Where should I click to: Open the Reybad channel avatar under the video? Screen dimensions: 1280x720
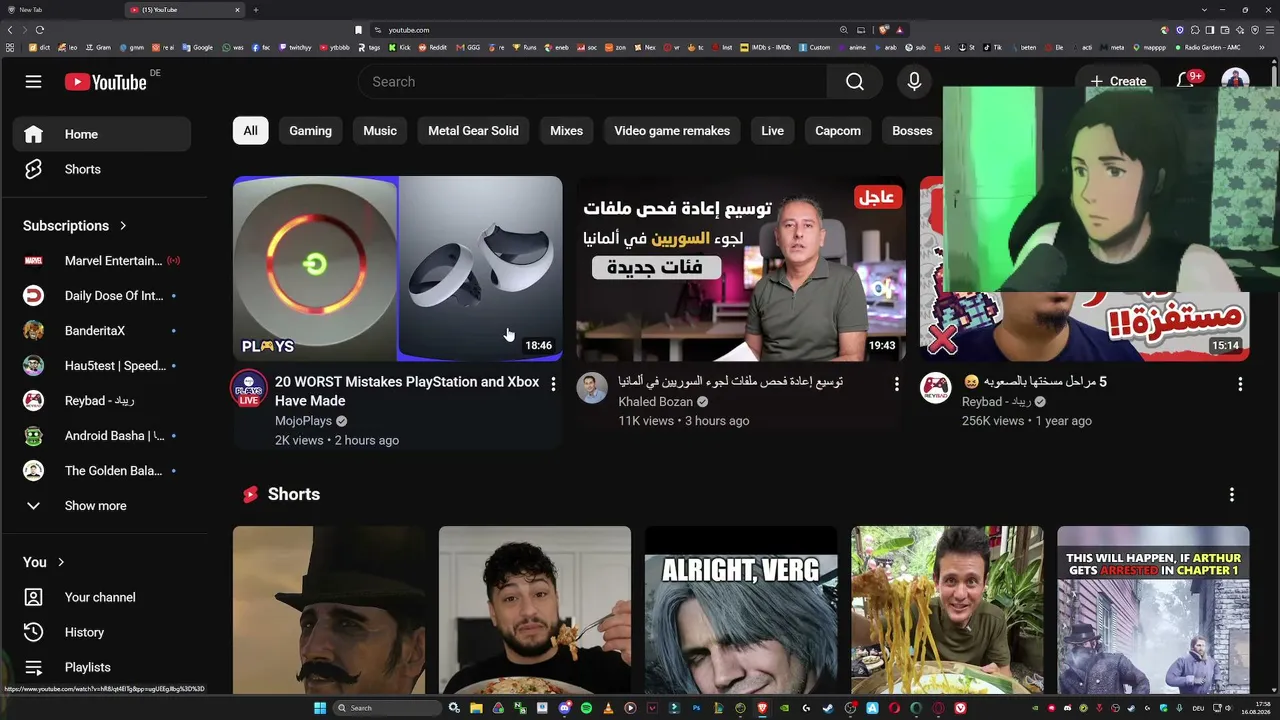coord(935,388)
